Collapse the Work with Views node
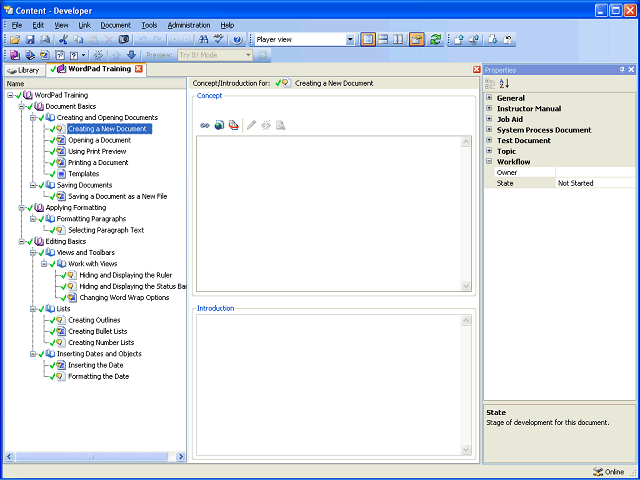Screen dimensions: 640x480 tap(44, 264)
